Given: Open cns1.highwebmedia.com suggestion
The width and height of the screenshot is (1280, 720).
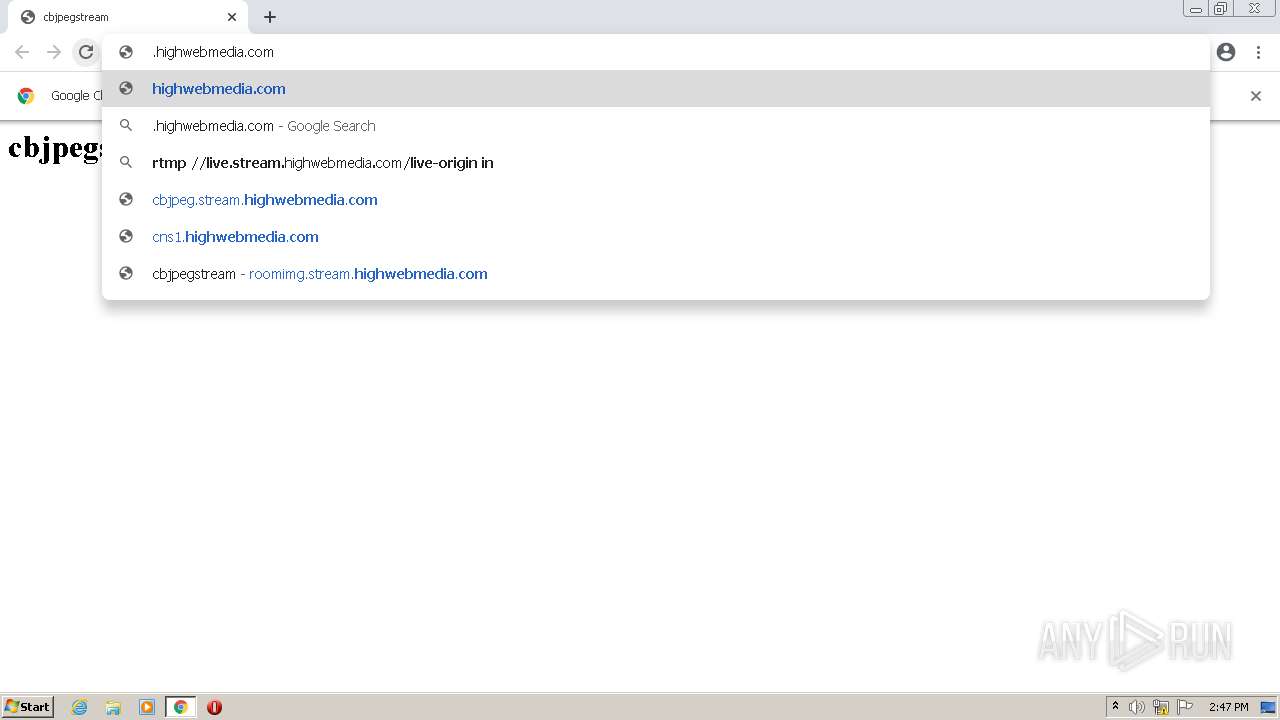Looking at the screenshot, I should click(656, 237).
